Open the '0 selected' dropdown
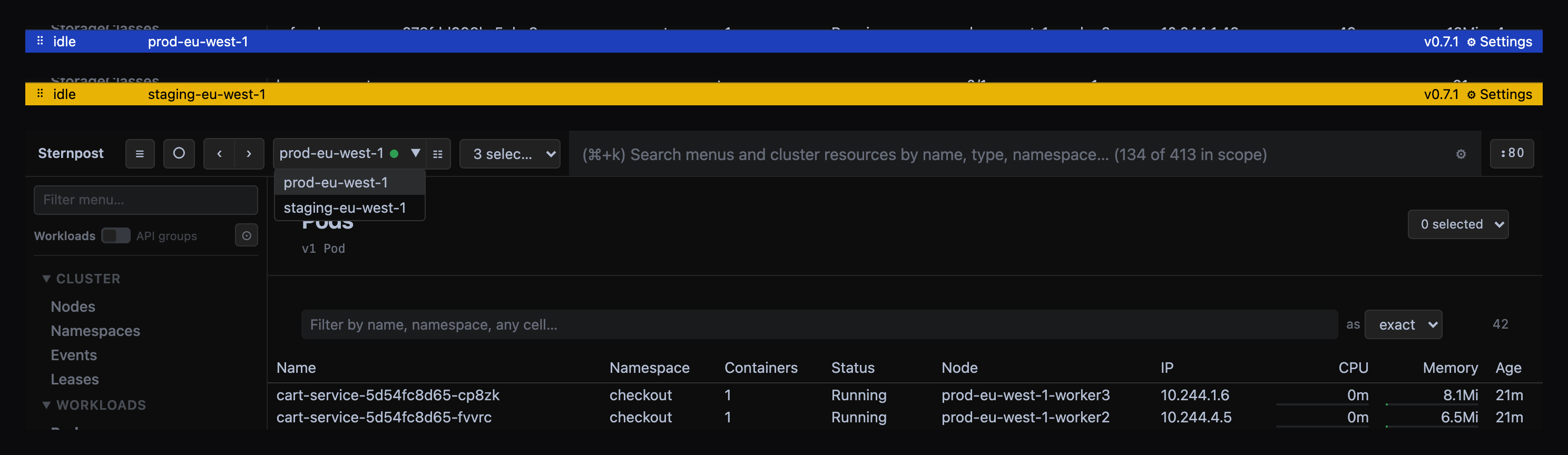Viewport: 1568px width, 455px height. tap(1458, 224)
